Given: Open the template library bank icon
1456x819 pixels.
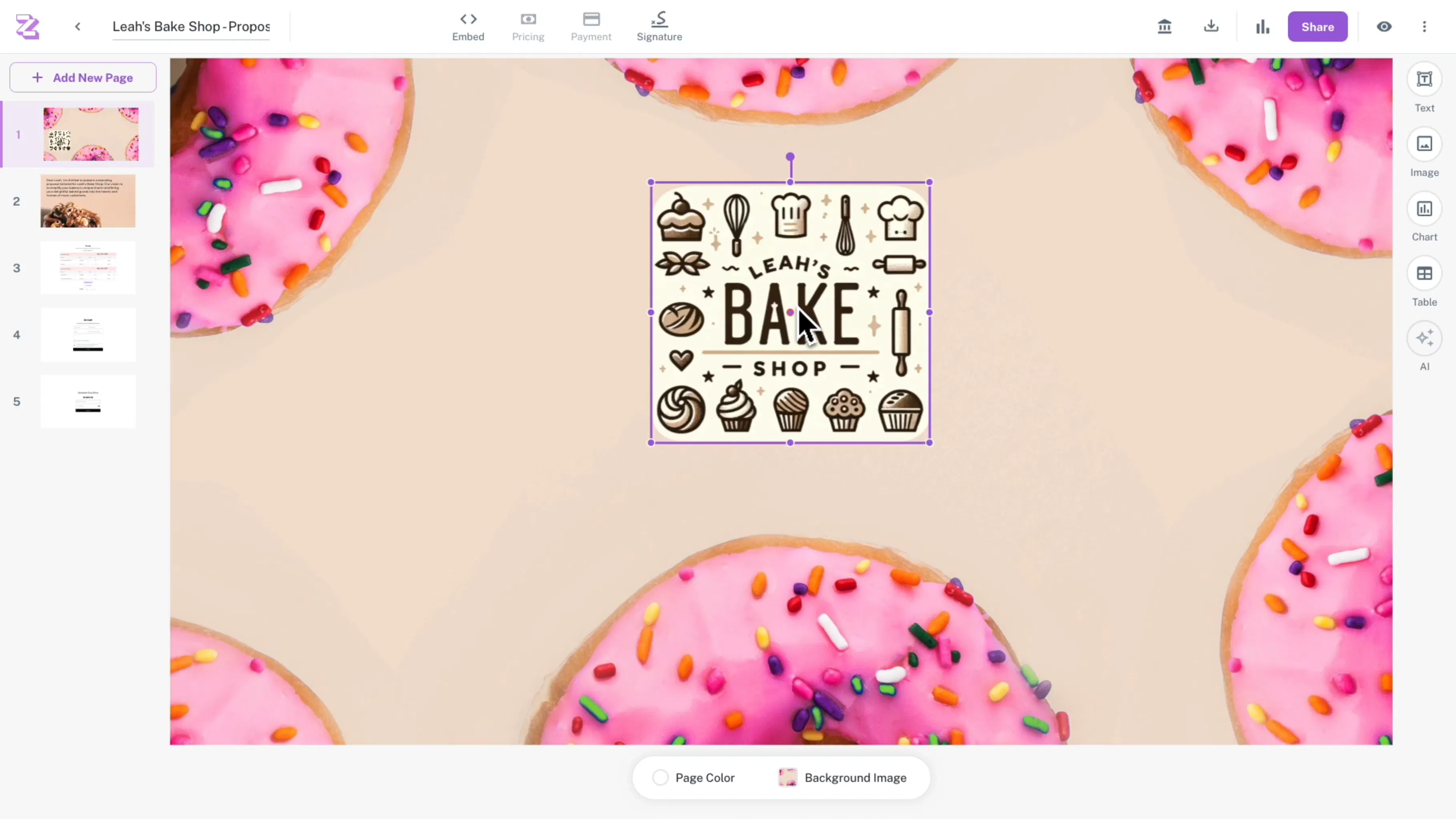Looking at the screenshot, I should tap(1164, 26).
